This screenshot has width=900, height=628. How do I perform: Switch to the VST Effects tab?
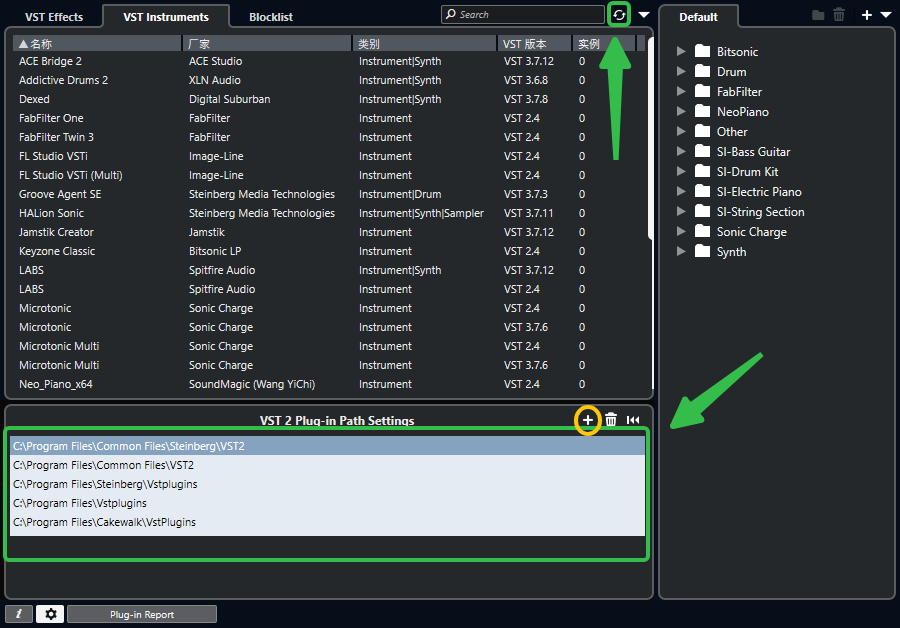[x=54, y=17]
